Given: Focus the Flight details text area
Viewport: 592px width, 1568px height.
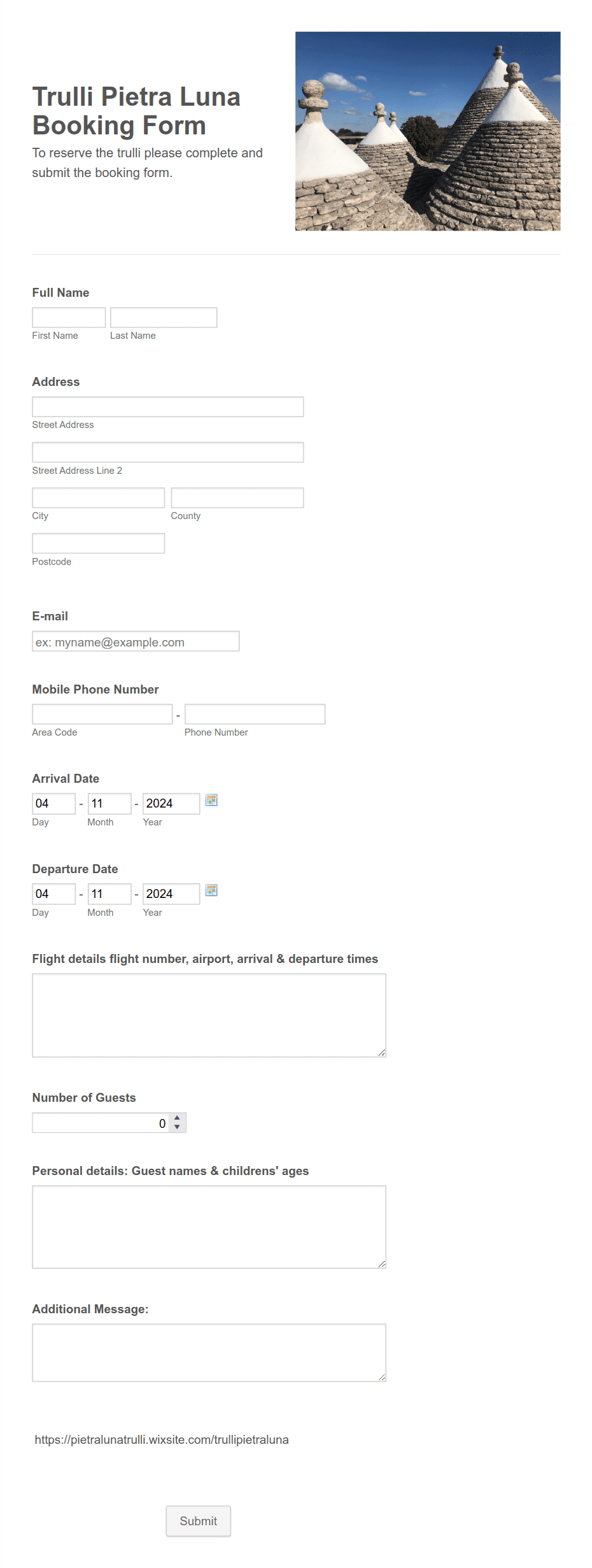Looking at the screenshot, I should (x=209, y=1016).
